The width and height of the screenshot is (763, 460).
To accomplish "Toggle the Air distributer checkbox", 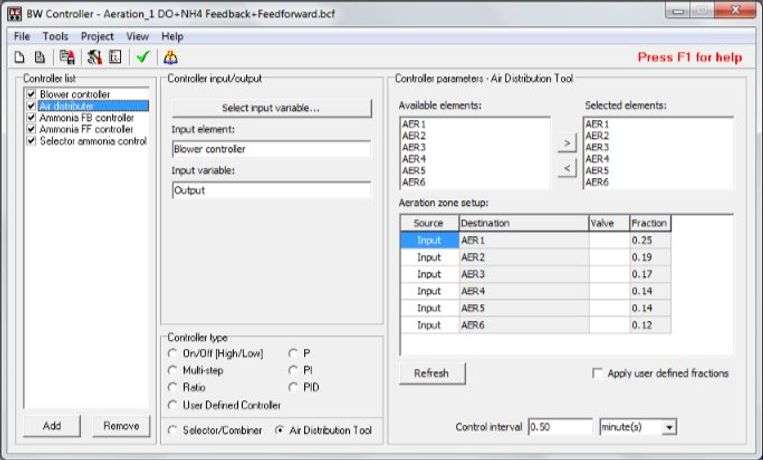I will tap(31, 106).
